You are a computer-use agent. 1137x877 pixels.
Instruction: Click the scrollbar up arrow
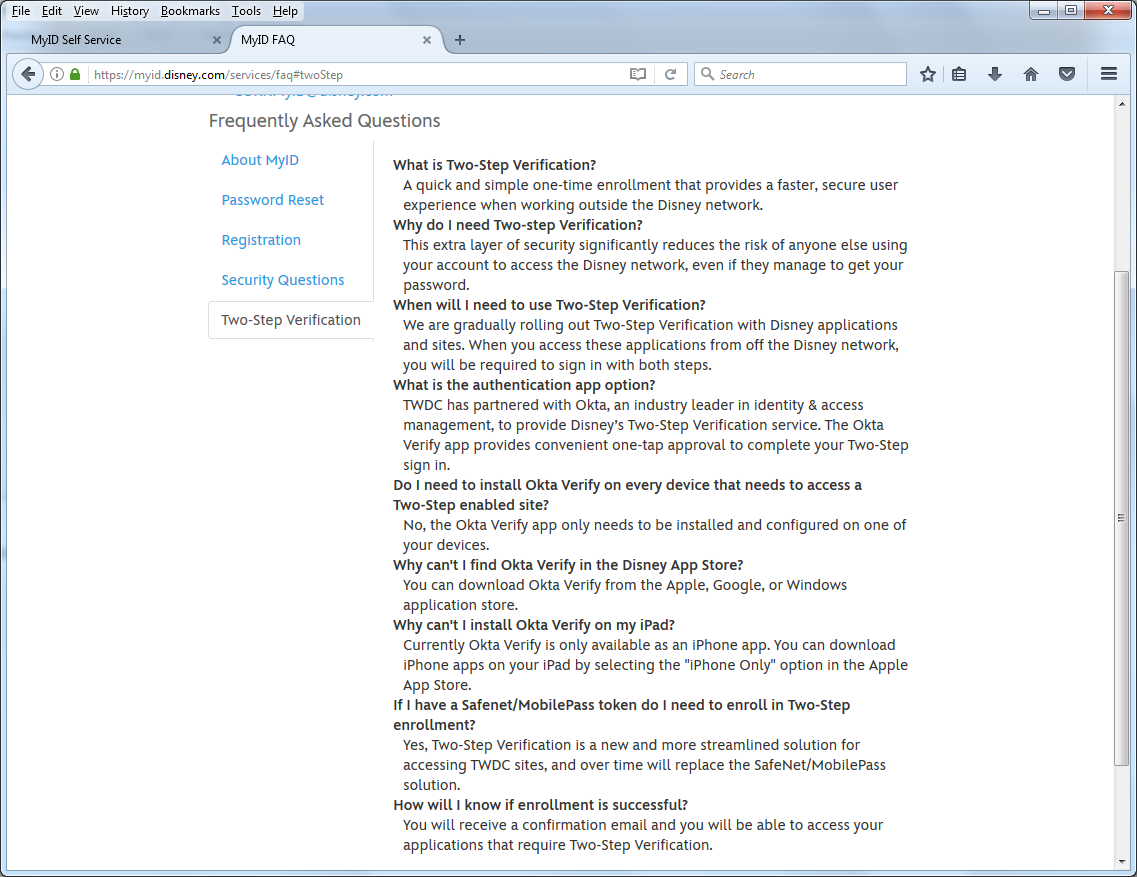point(1122,104)
